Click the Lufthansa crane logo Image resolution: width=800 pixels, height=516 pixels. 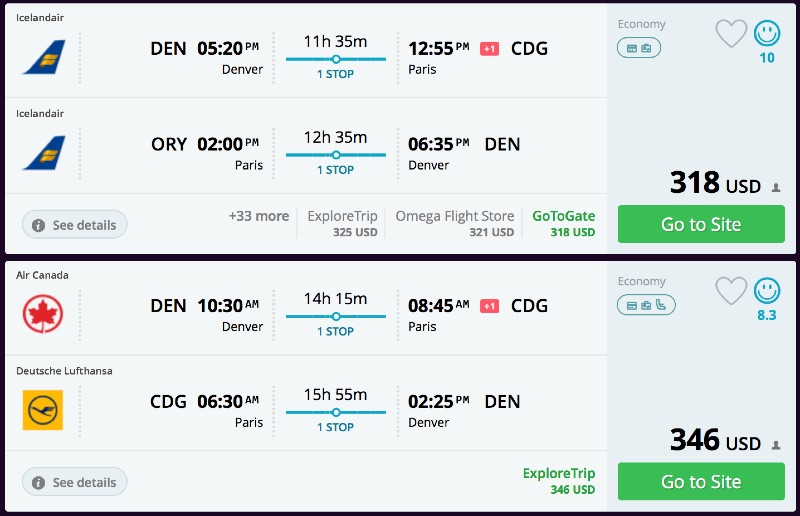click(43, 410)
